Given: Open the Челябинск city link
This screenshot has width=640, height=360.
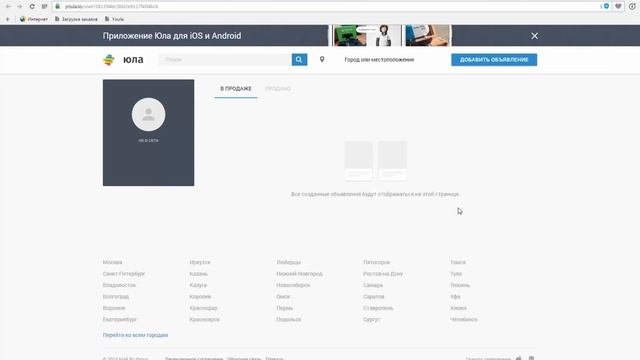Looking at the screenshot, I should click(464, 319).
